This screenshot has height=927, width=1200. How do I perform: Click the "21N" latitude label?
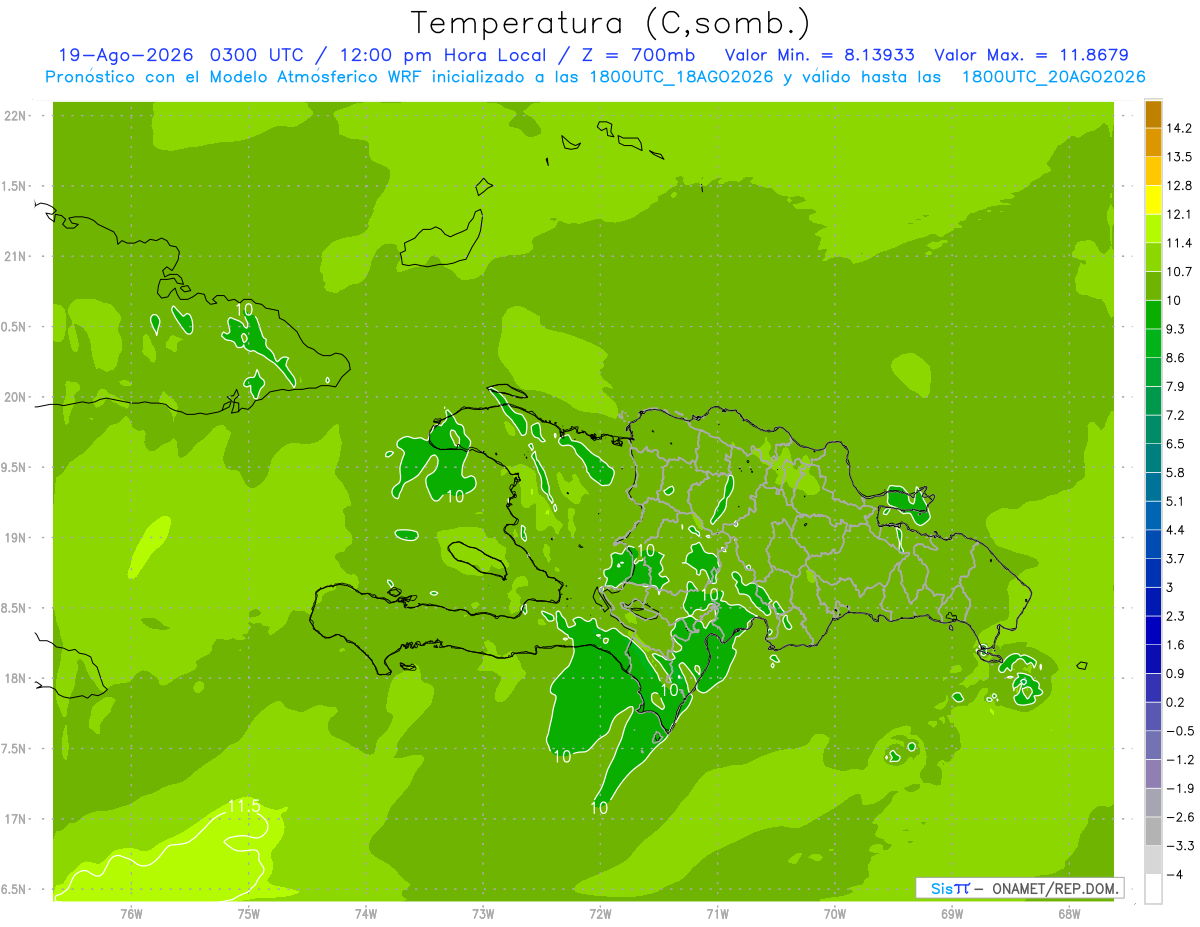14,257
